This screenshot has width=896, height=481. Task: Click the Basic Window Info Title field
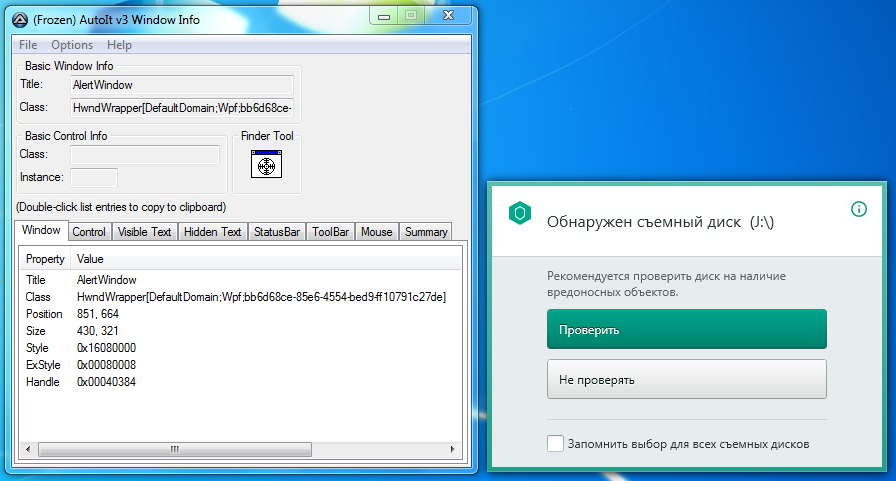pos(182,85)
